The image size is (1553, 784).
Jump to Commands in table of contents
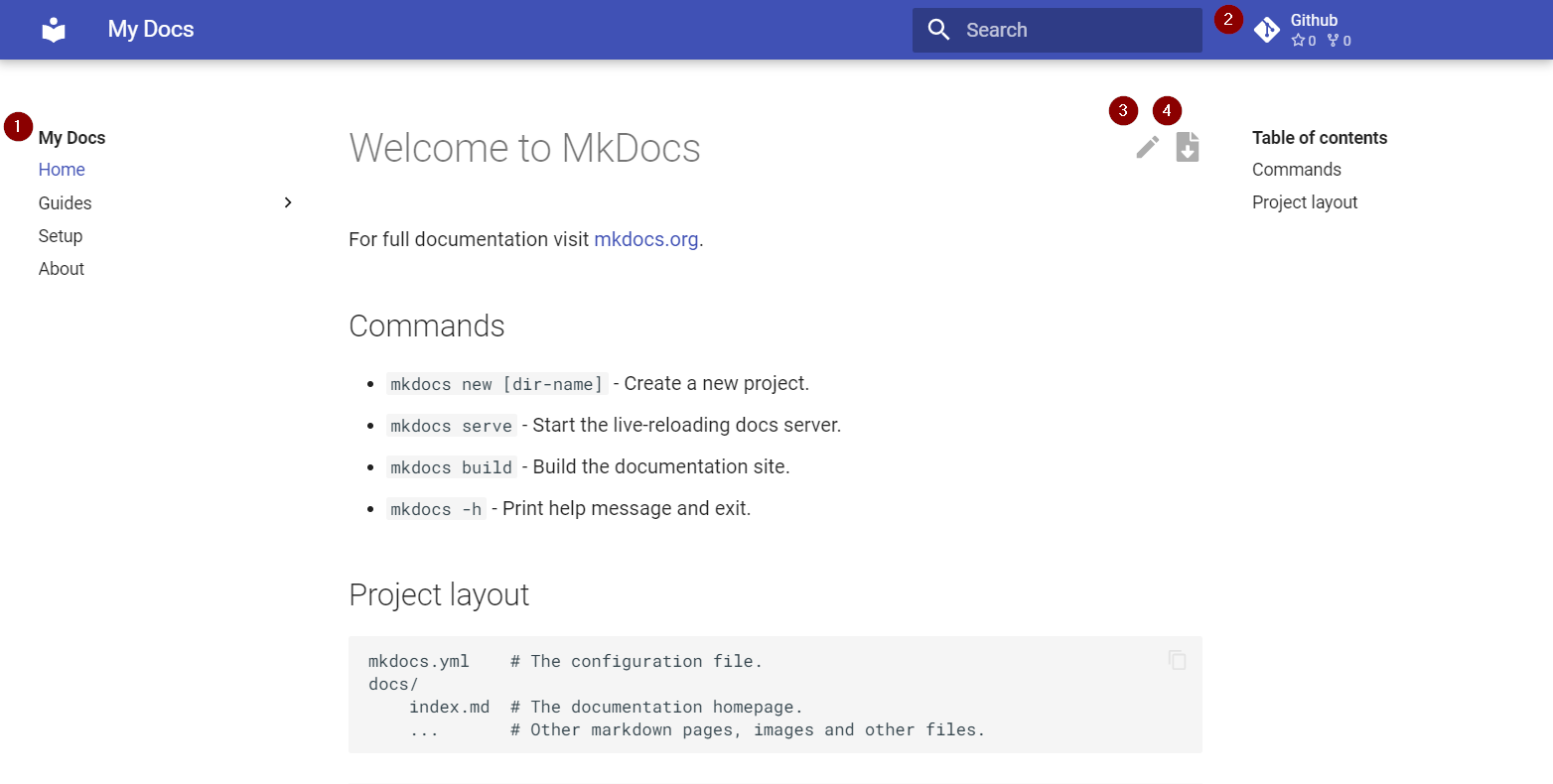[1297, 170]
